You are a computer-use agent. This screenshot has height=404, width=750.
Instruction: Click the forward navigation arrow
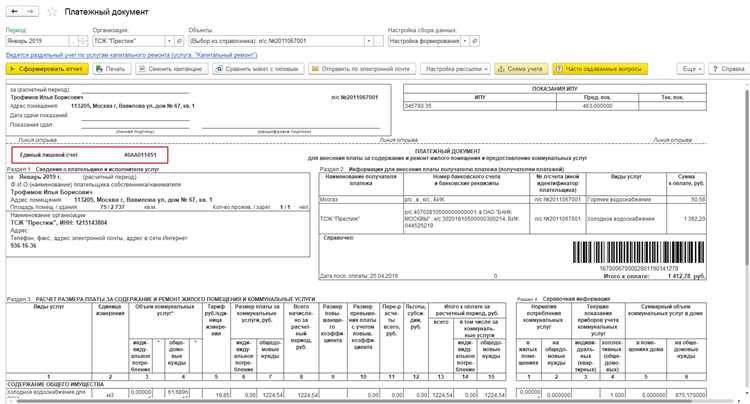tap(31, 10)
